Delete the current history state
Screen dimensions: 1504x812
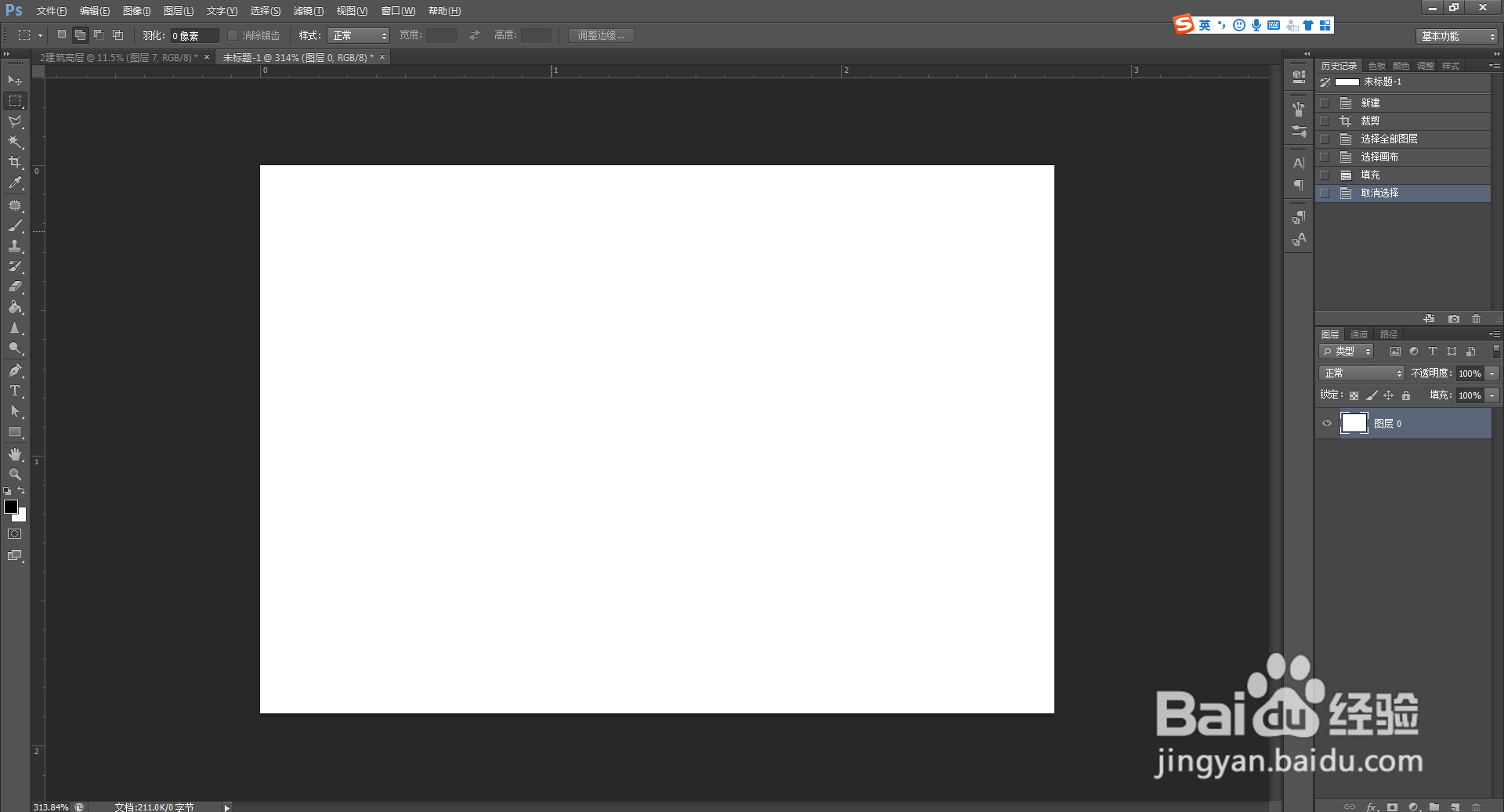(x=1477, y=319)
